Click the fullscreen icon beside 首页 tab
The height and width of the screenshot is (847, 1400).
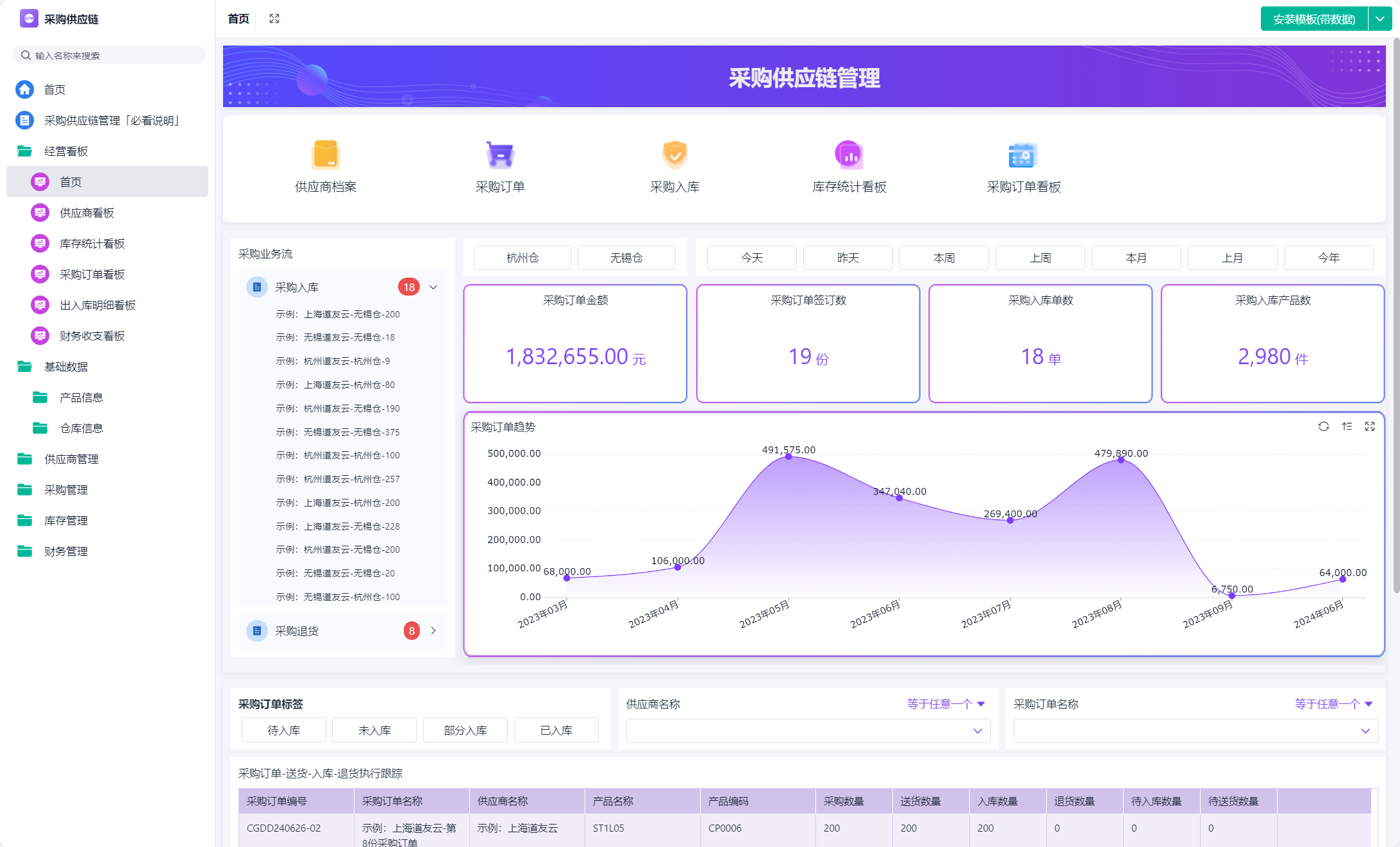(274, 19)
